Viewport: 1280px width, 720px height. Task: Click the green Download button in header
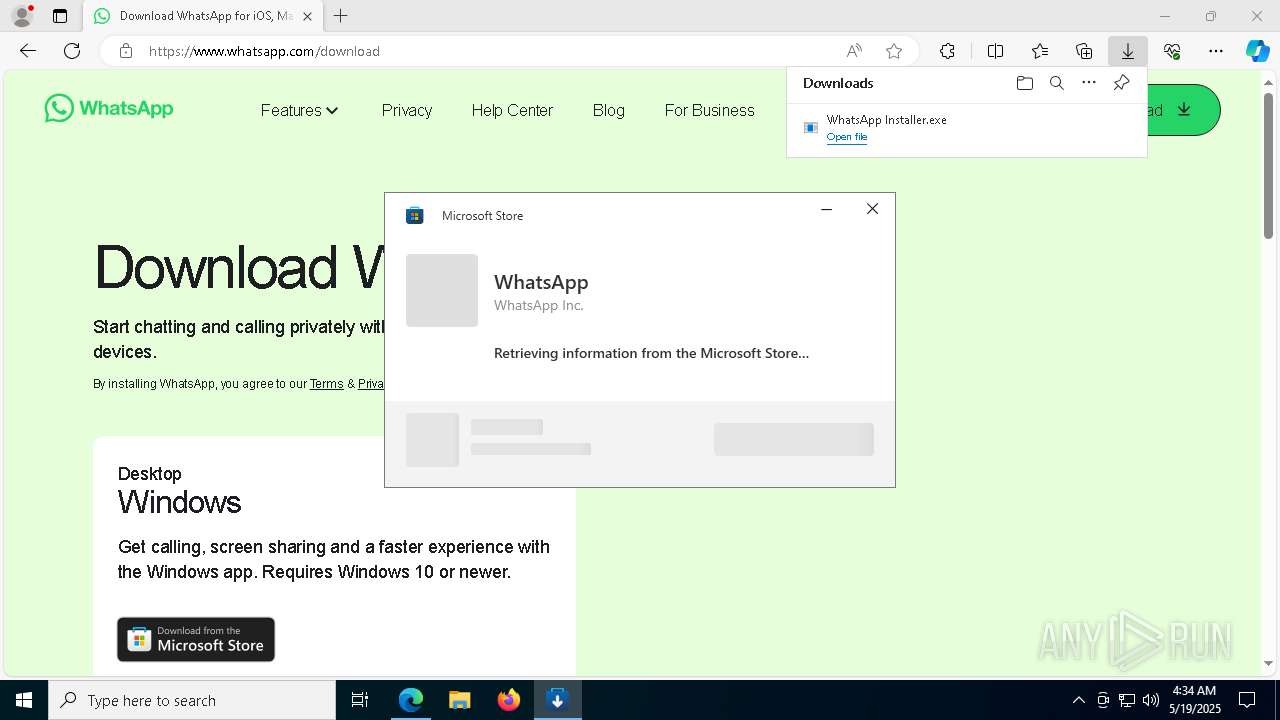point(1183,110)
